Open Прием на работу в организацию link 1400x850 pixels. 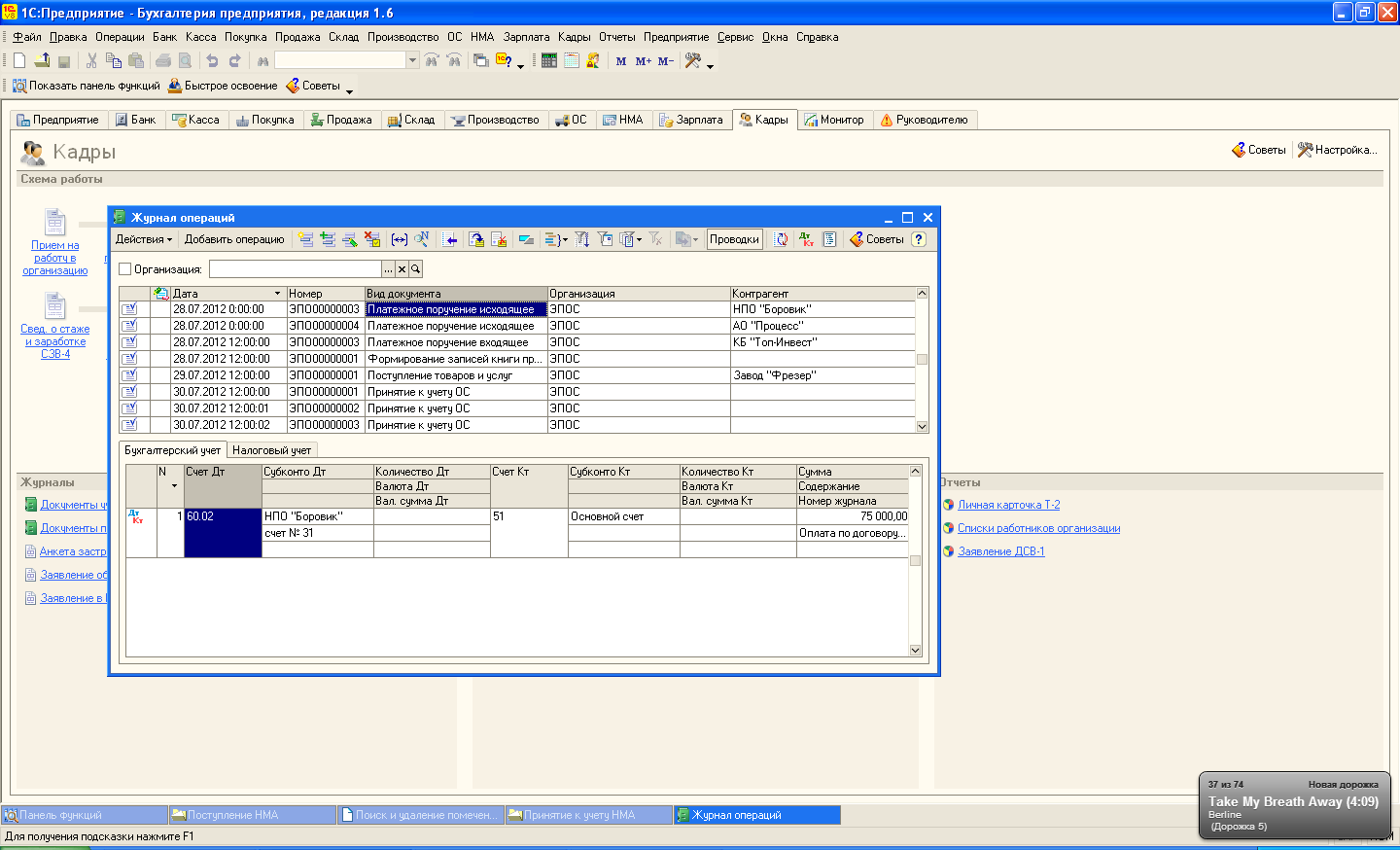click(55, 258)
